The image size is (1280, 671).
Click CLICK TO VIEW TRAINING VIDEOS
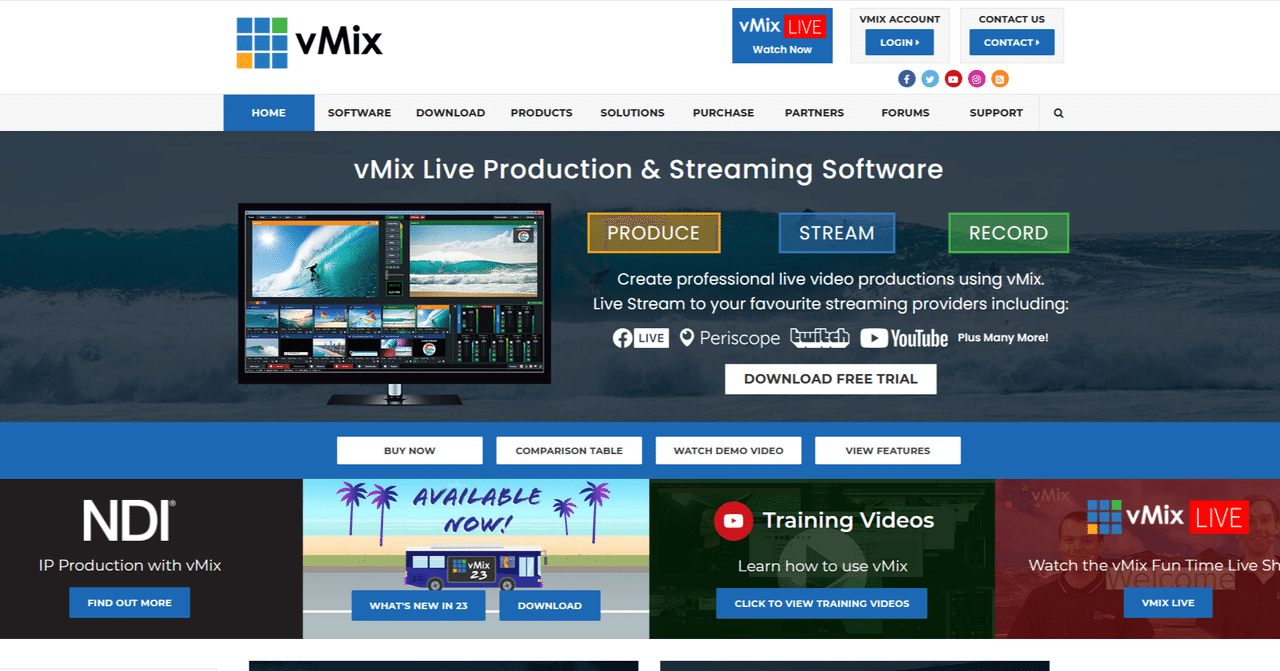pos(821,603)
